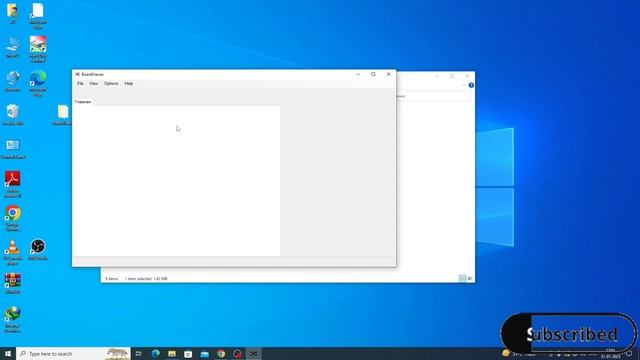Click the weather widget in the taskbar
640x360 pixels.
click(x=518, y=353)
